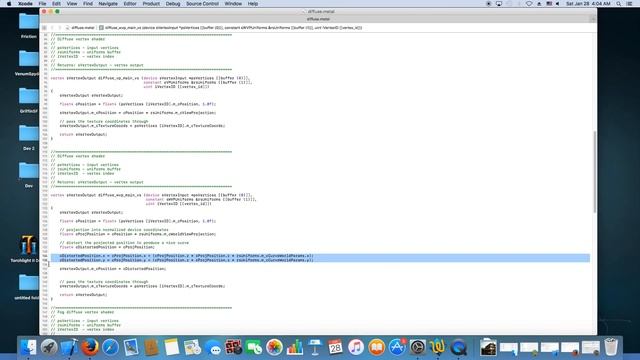Viewport: 640px width, 360px height.
Task: Click the editor vertical scrollbar
Action: point(594,171)
